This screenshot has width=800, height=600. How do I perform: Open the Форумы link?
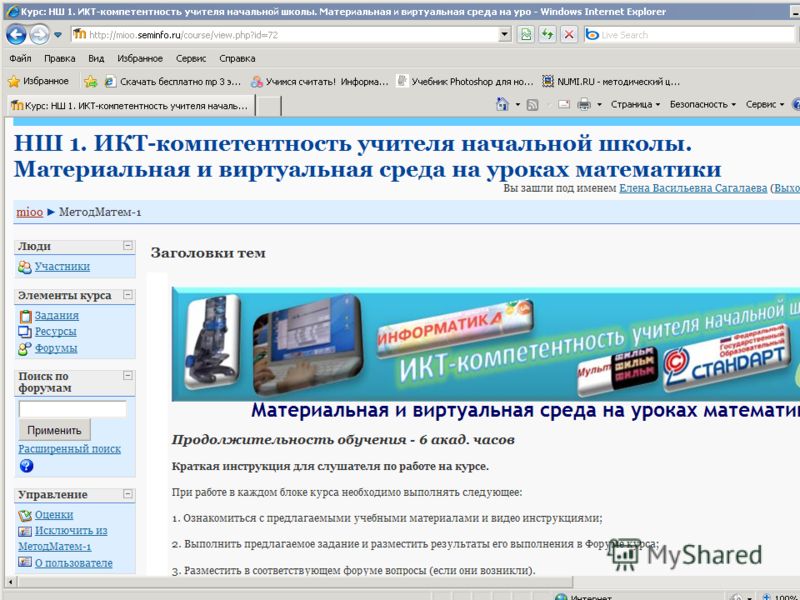tap(56, 348)
